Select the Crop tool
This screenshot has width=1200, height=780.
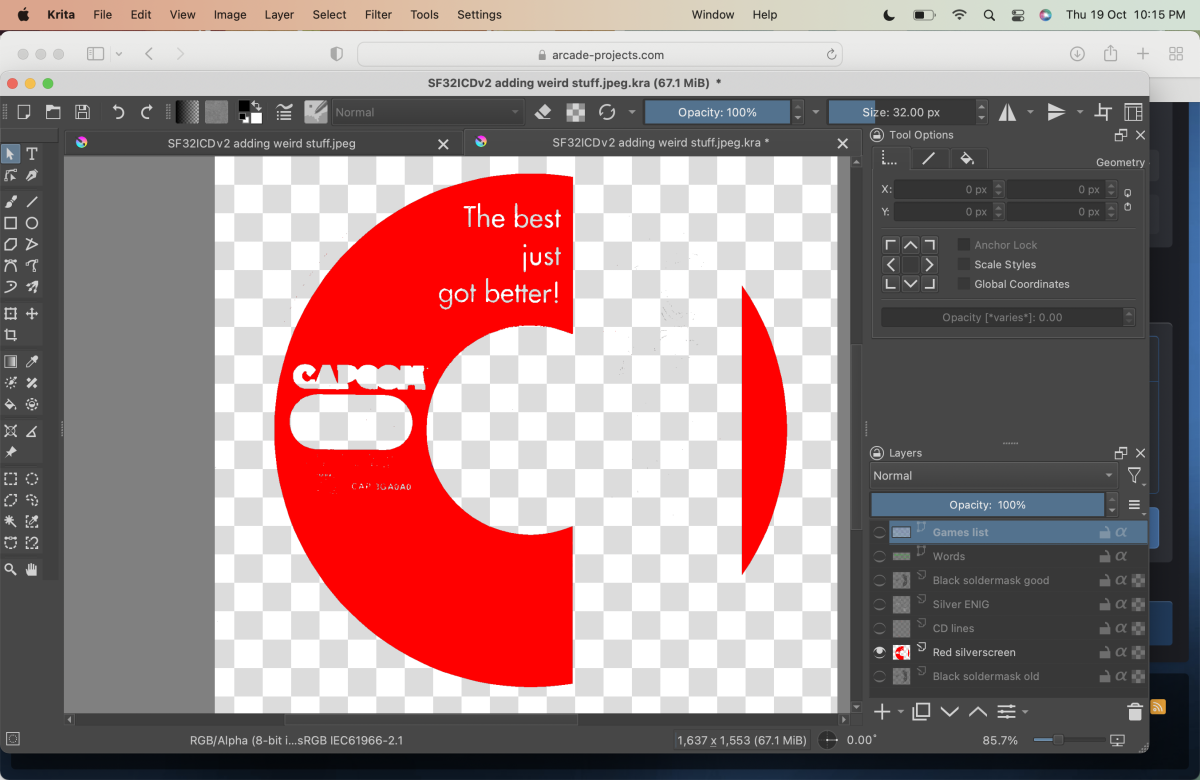pos(11,335)
